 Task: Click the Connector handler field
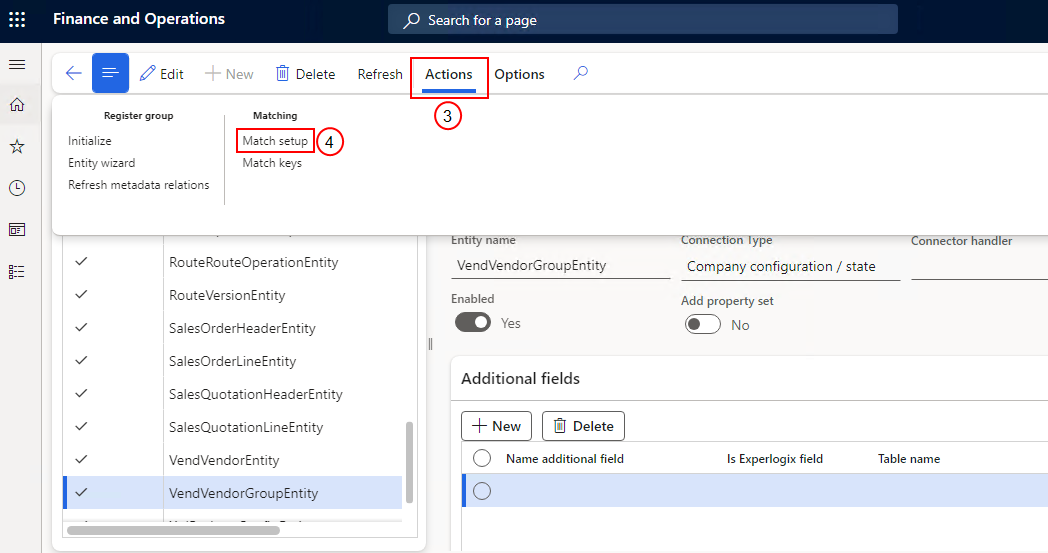(x=979, y=266)
